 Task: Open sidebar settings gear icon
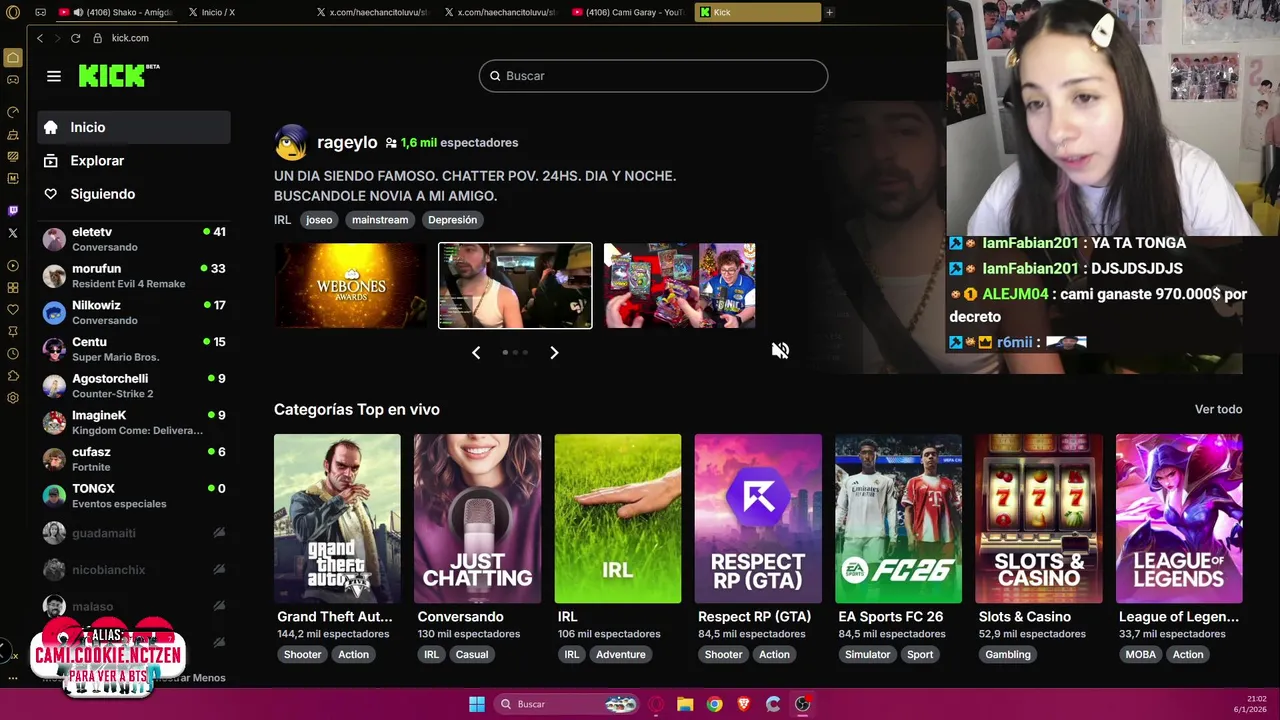(13, 397)
